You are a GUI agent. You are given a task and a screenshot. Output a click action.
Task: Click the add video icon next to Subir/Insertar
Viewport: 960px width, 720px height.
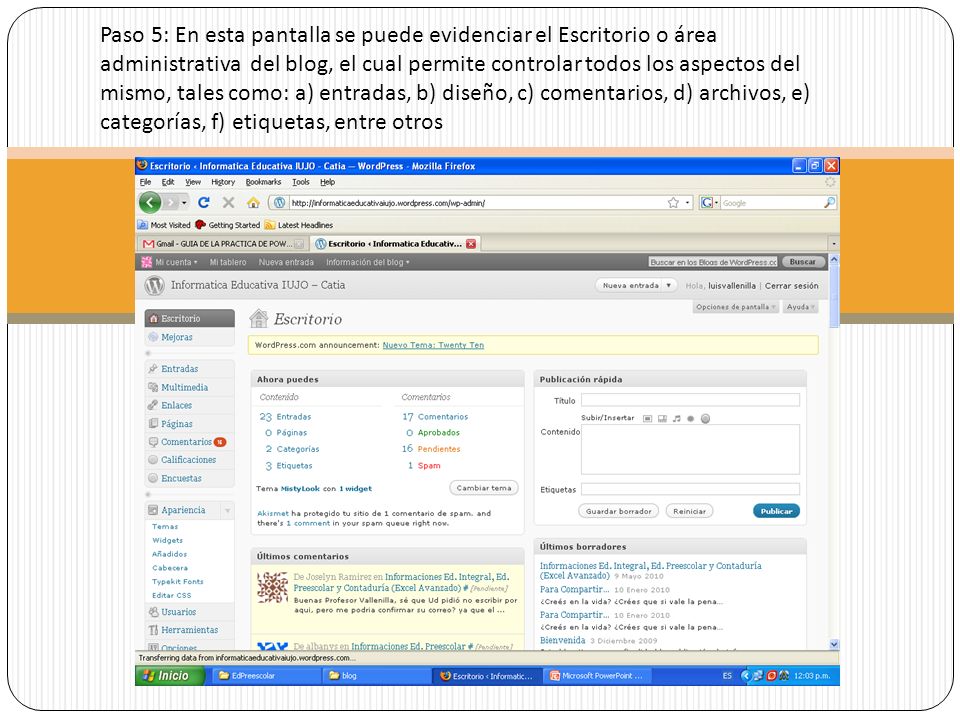pyautogui.click(x=662, y=419)
